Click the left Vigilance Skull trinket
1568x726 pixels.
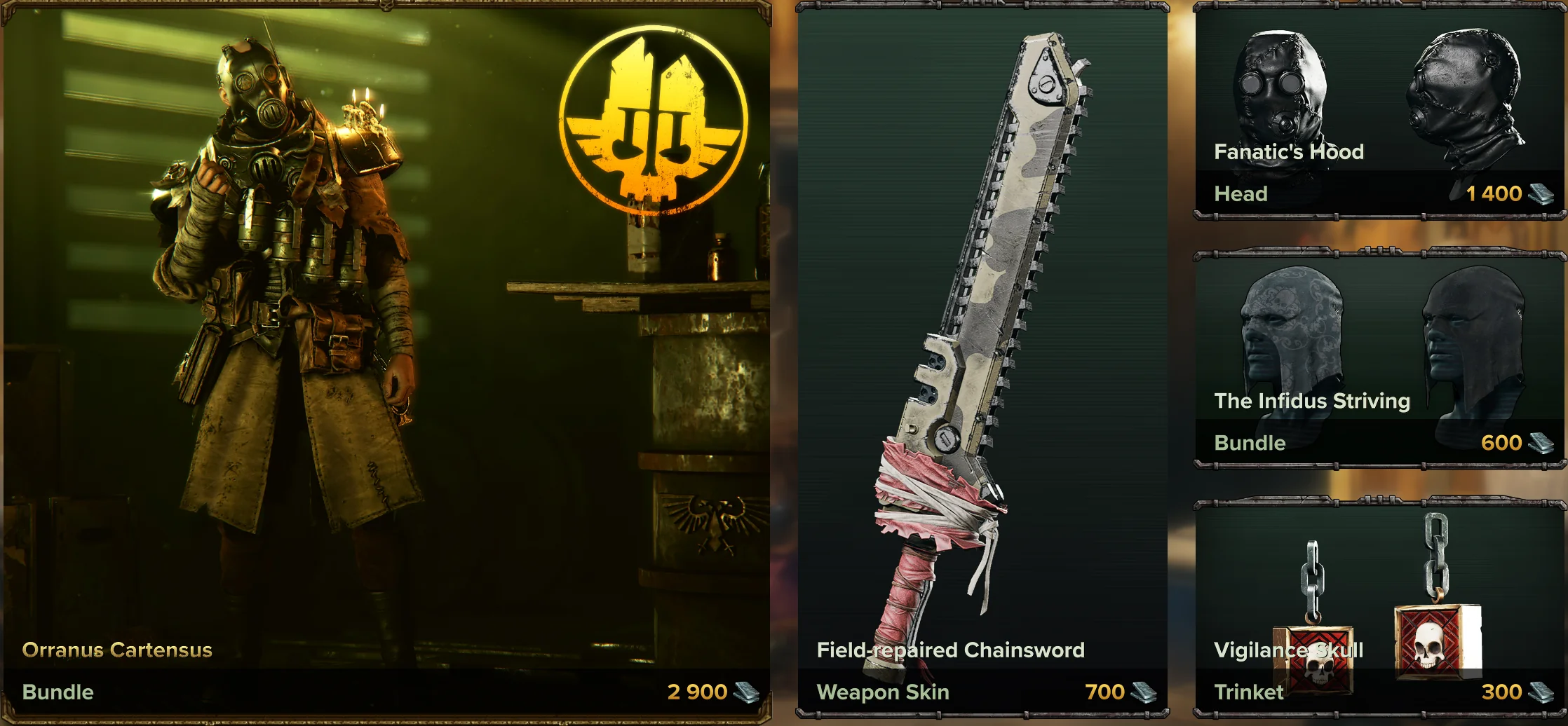tap(1313, 617)
